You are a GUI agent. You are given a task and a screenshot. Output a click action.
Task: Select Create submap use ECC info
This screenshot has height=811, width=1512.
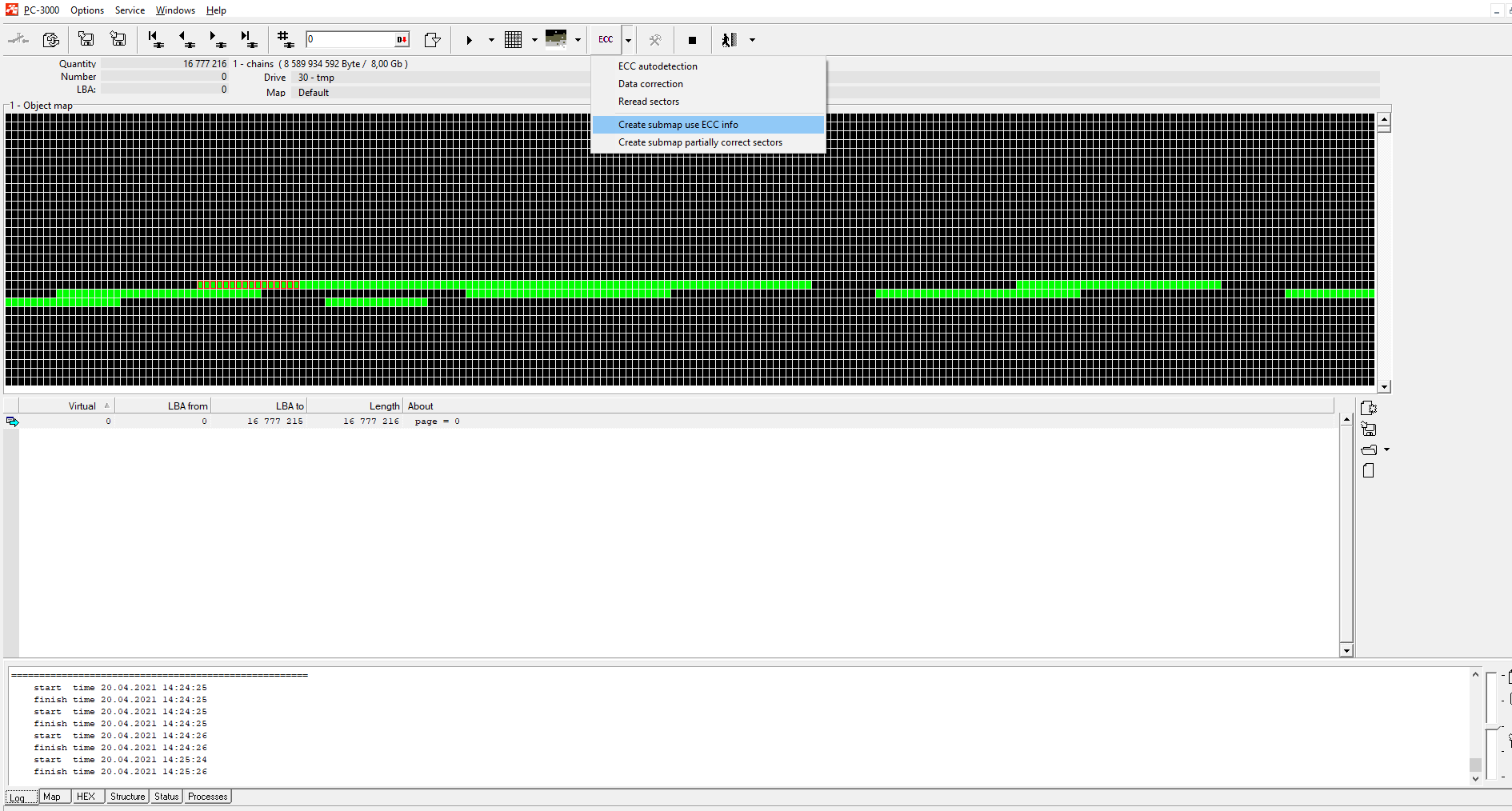coord(678,125)
